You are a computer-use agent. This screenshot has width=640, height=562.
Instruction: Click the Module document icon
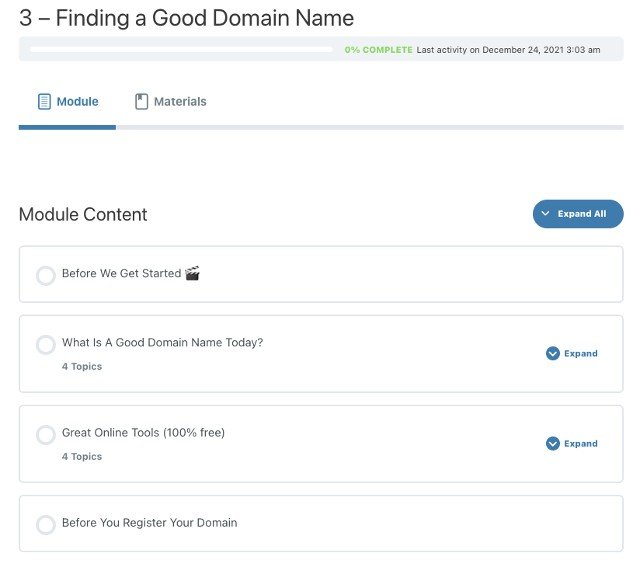point(44,102)
